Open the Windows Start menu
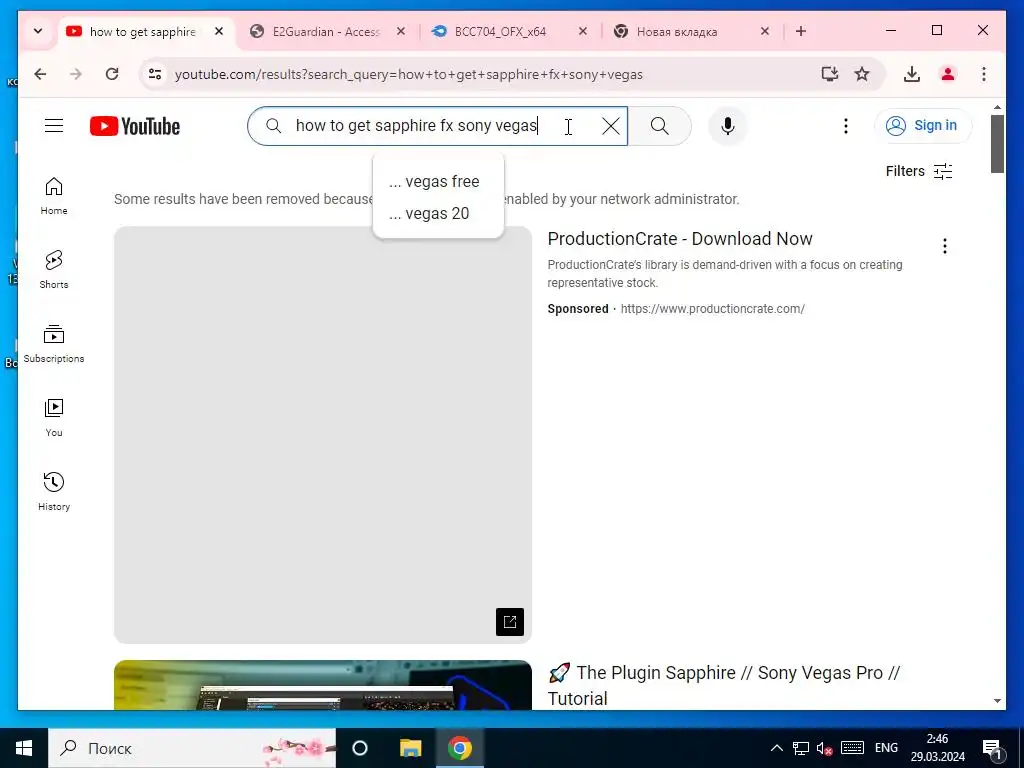 [x=24, y=748]
